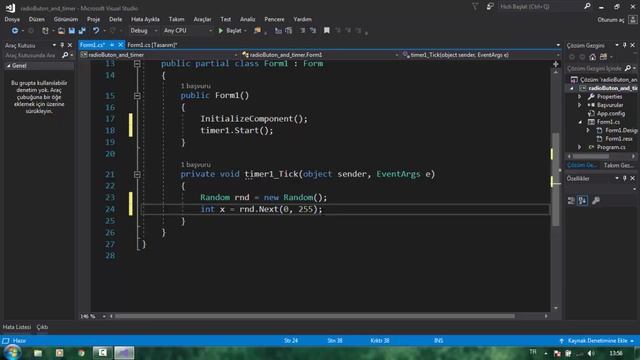Screen dimensions: 640x360
Task: Open the File Explorer taskbar icon
Action: tap(38, 353)
